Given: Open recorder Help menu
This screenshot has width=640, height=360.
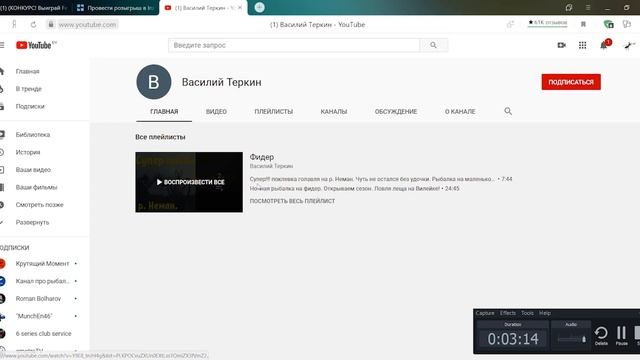Looking at the screenshot, I should [545, 313].
